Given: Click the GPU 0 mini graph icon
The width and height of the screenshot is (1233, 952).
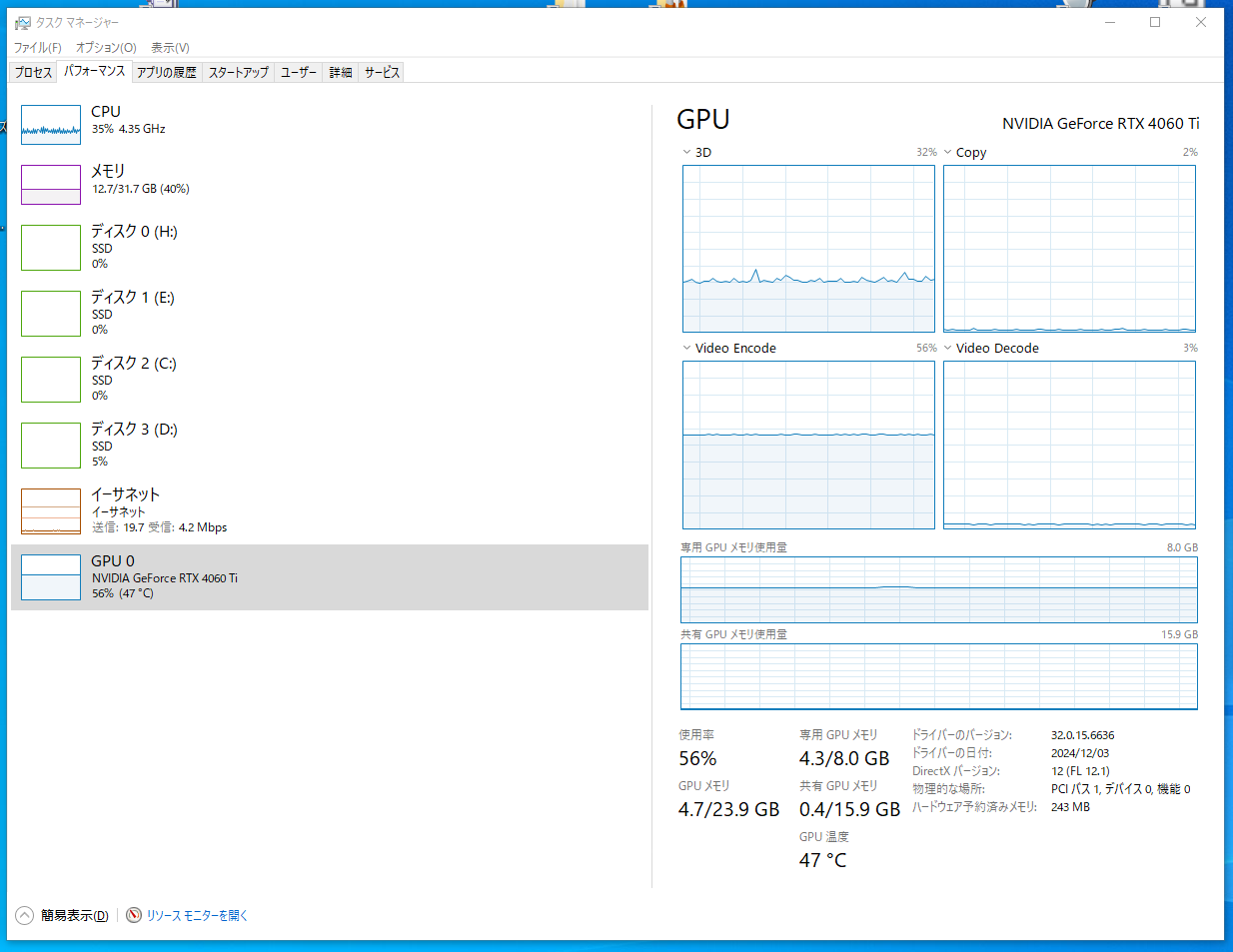Looking at the screenshot, I should [x=51, y=577].
